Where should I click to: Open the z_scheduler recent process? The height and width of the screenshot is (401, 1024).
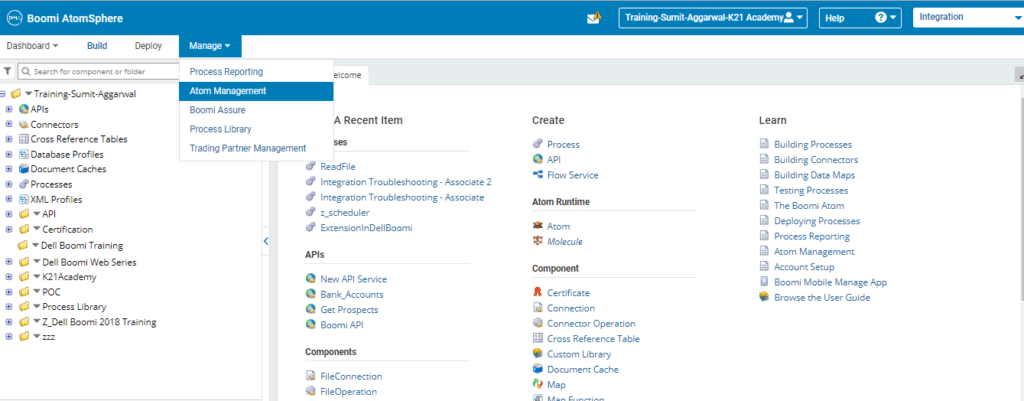point(345,212)
